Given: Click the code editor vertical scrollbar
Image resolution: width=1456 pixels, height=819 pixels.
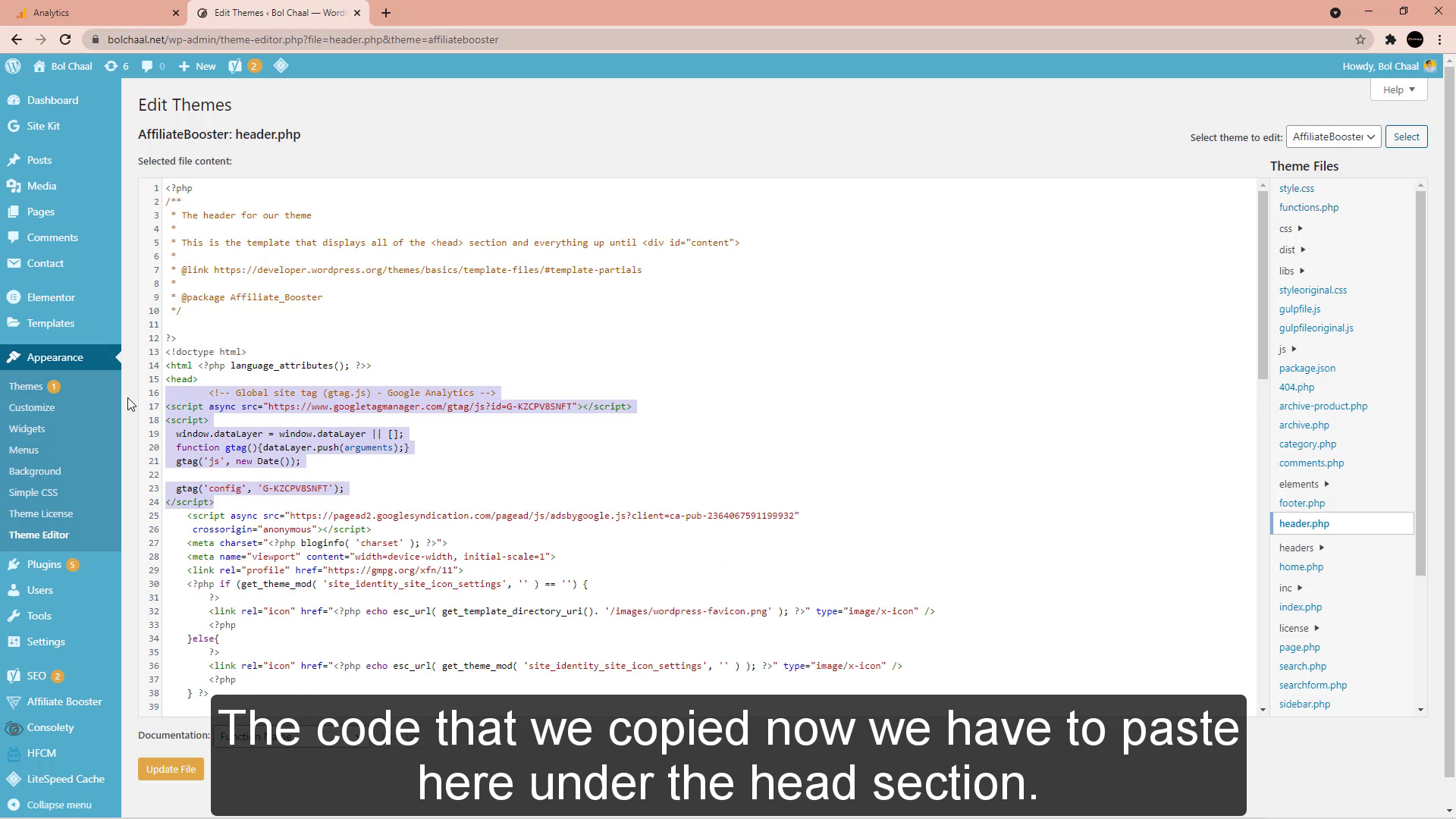Looking at the screenshot, I should pyautogui.click(x=1263, y=284).
